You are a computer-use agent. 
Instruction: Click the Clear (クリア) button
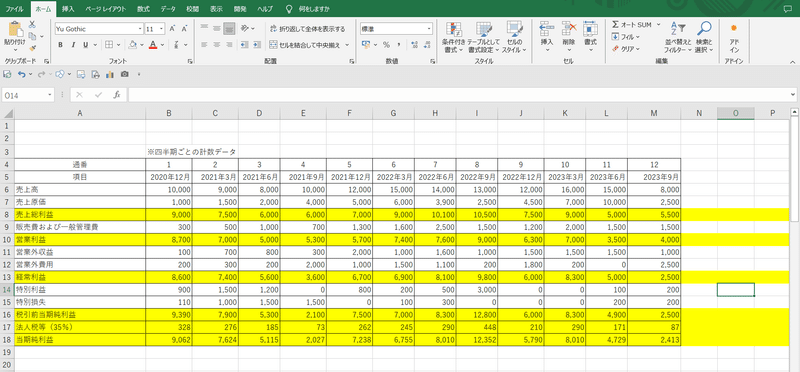(626, 49)
